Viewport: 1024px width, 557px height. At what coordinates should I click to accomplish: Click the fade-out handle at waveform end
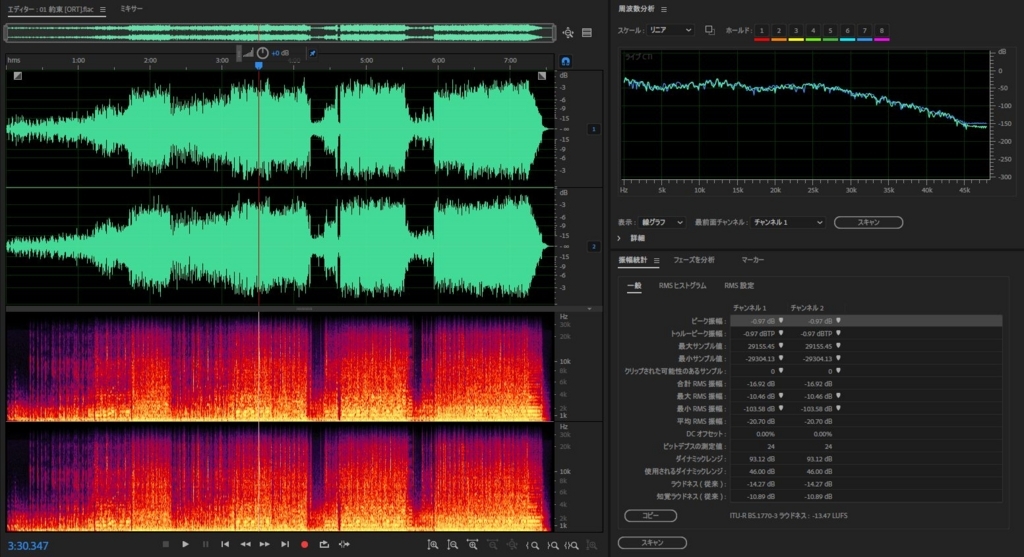click(x=541, y=76)
